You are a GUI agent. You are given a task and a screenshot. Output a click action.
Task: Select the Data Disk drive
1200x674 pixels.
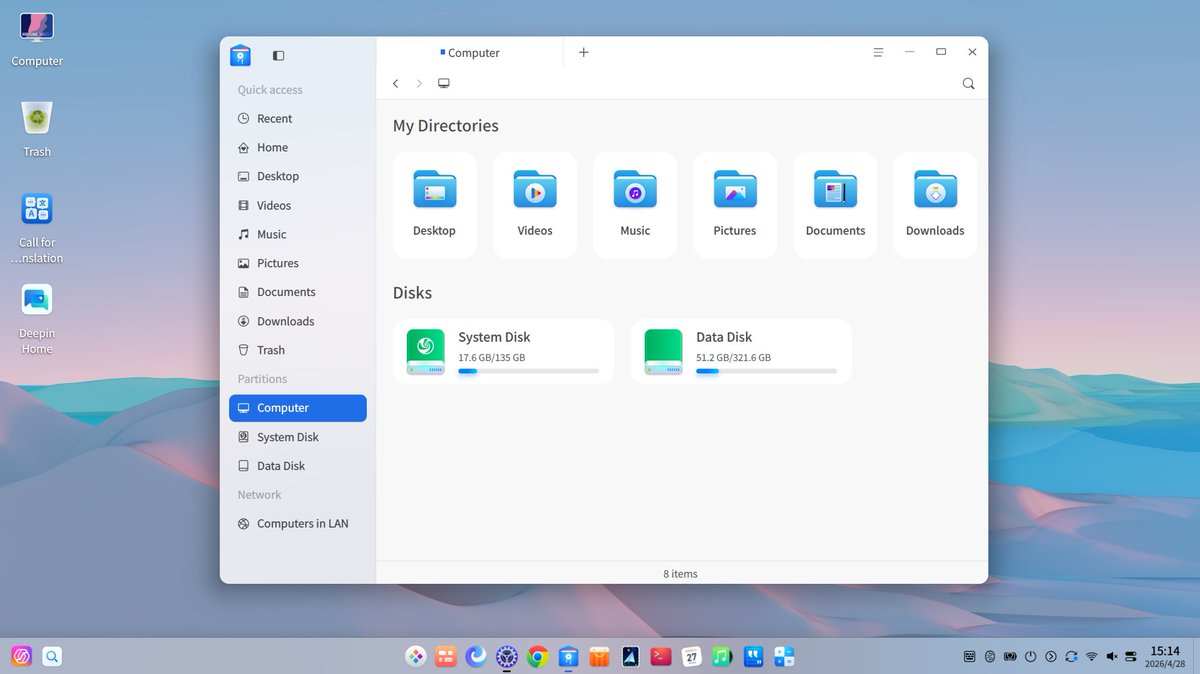pyautogui.click(x=741, y=351)
